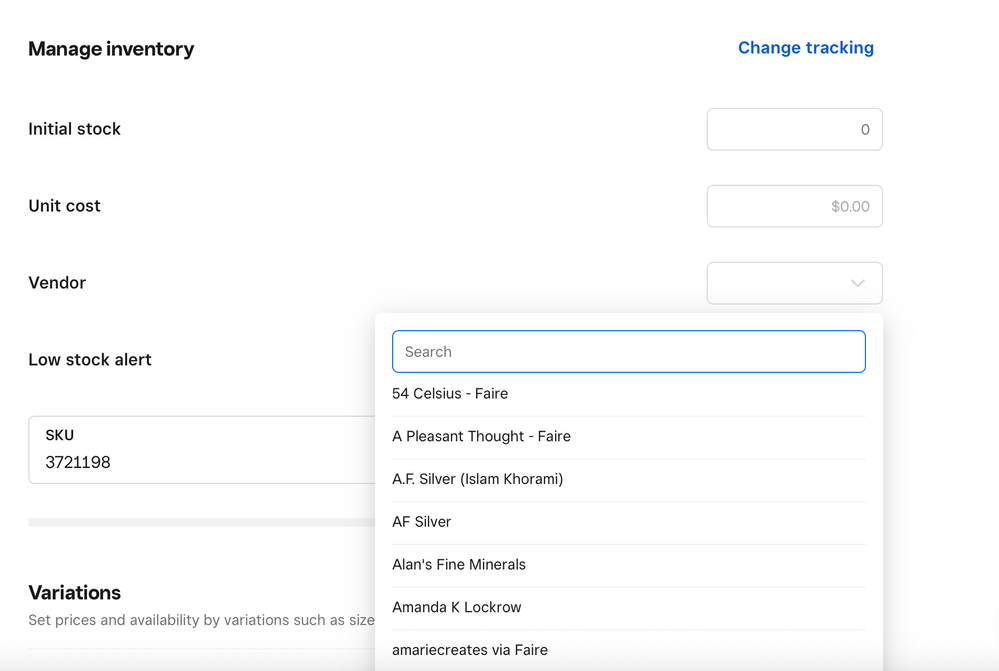Screen dimensions: 999x671
Task: Click the Unit cost label text
Action: click(64, 206)
